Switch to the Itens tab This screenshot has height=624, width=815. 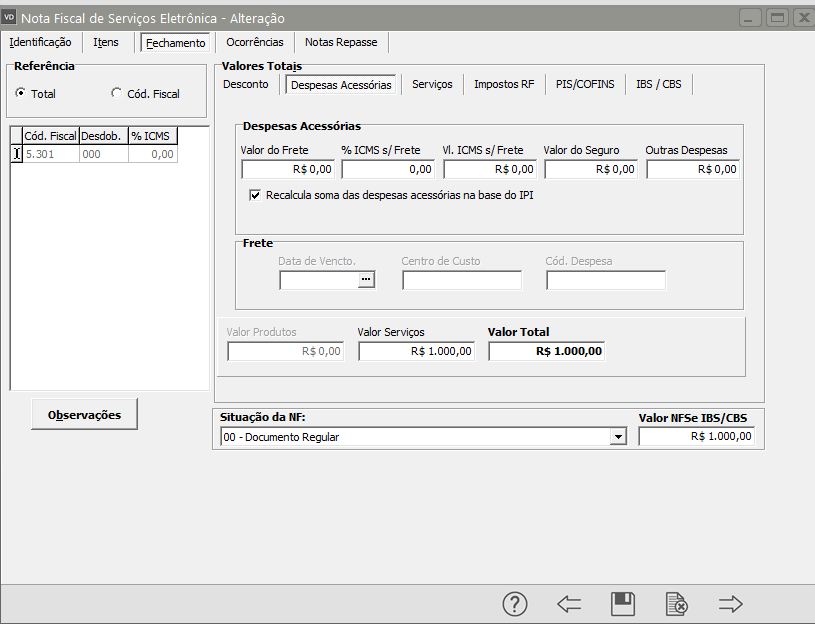point(105,42)
